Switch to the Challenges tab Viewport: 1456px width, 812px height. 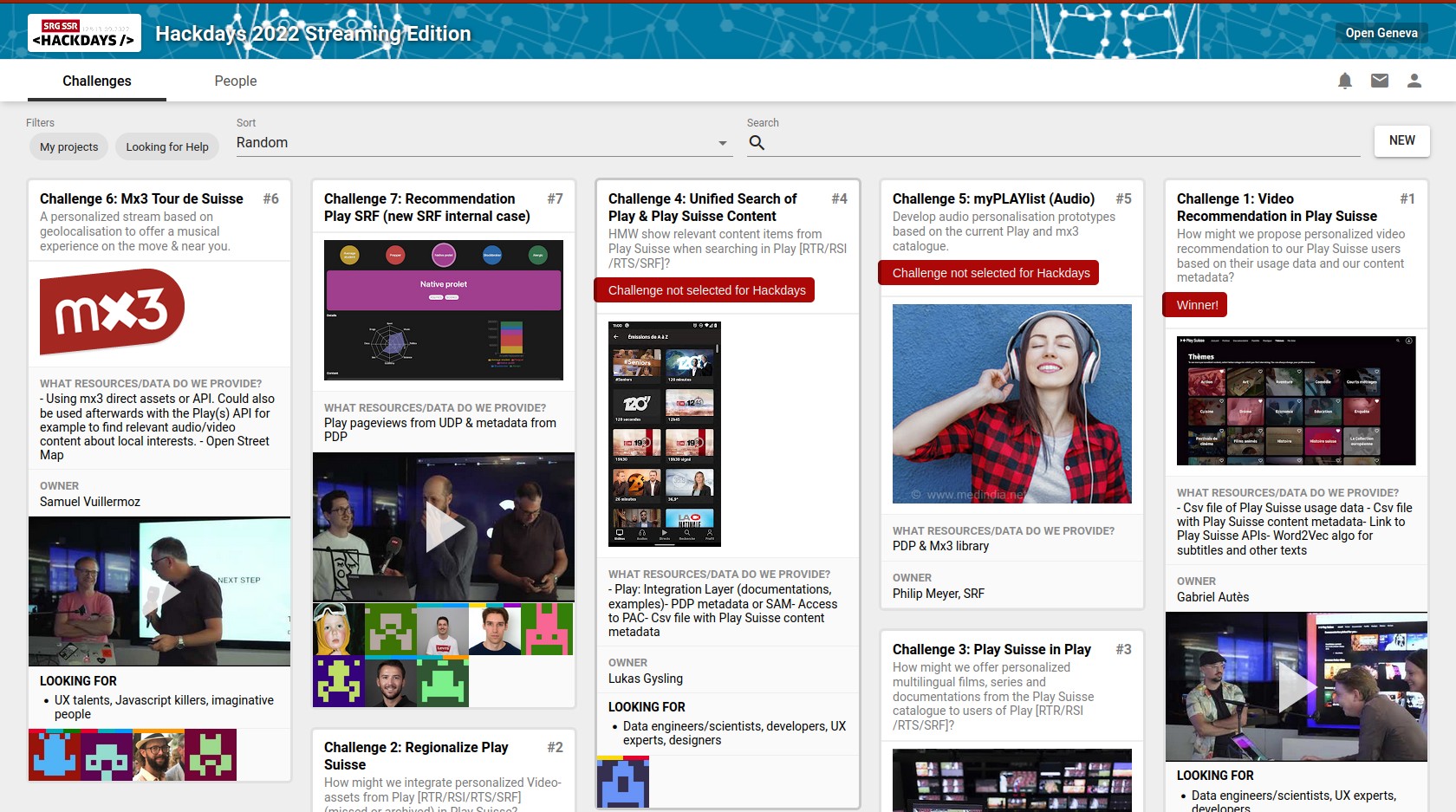coord(97,81)
